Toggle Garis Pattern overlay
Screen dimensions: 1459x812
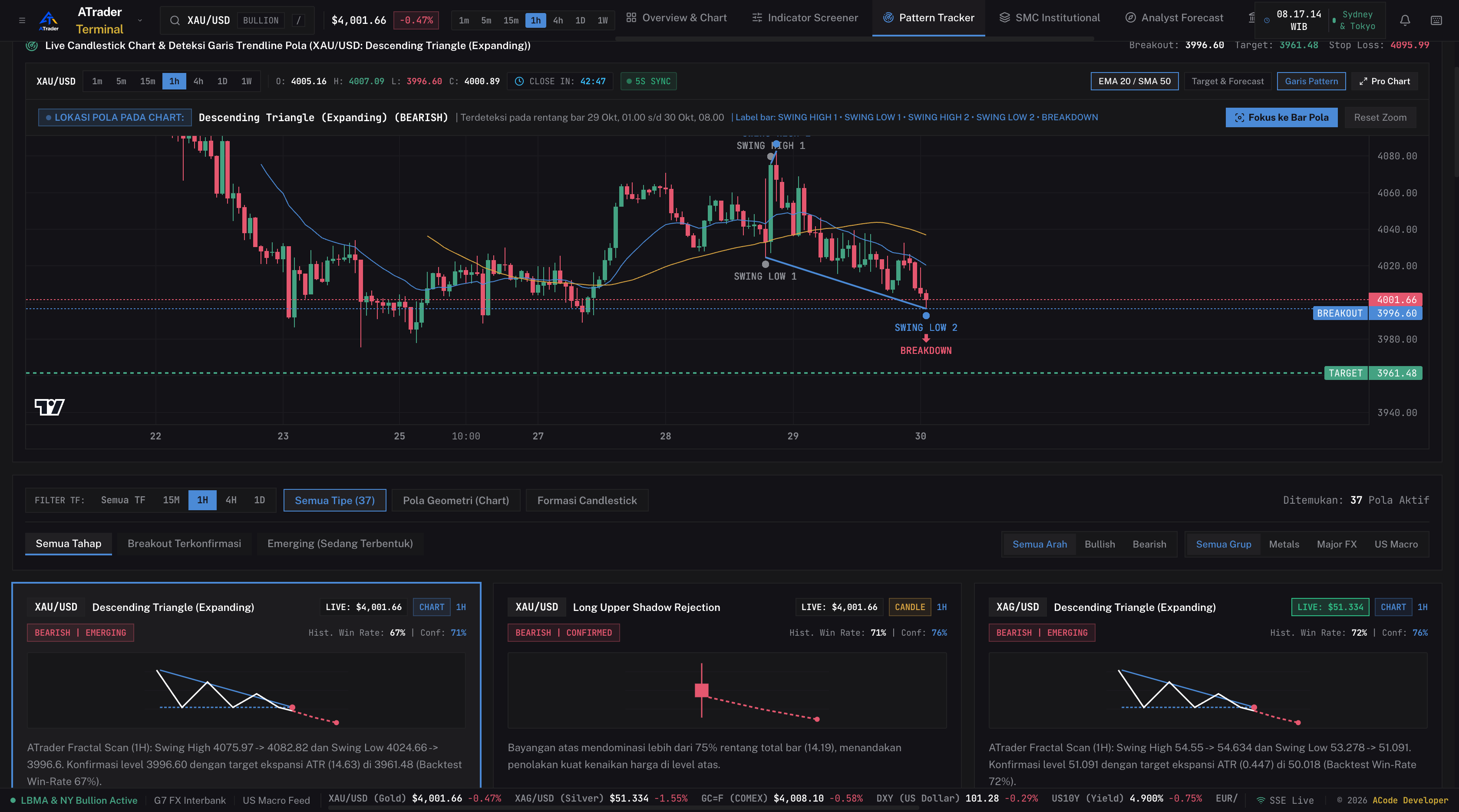tap(1311, 81)
